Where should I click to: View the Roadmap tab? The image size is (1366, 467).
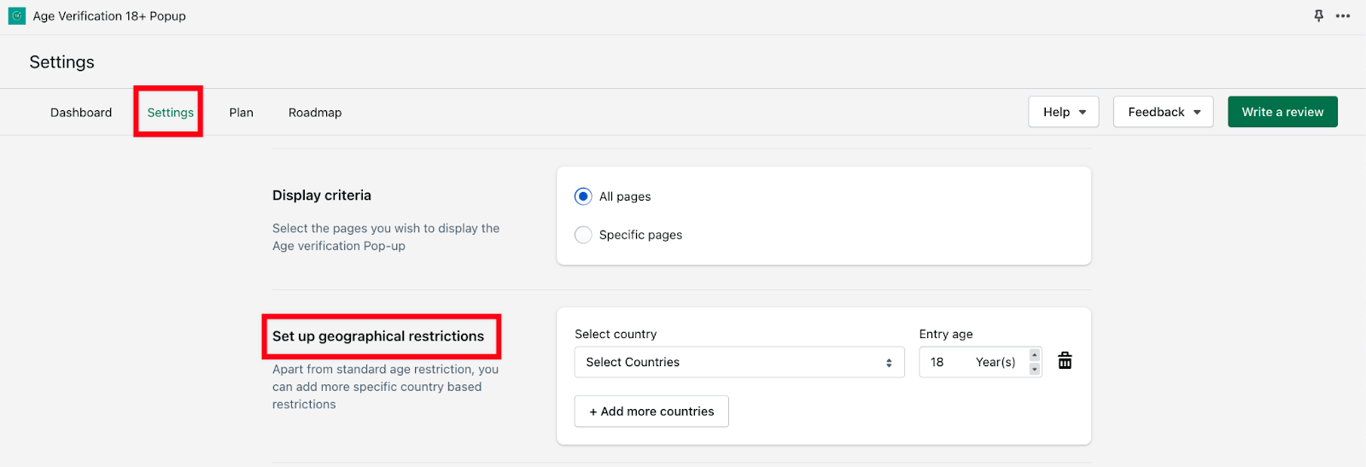point(315,112)
